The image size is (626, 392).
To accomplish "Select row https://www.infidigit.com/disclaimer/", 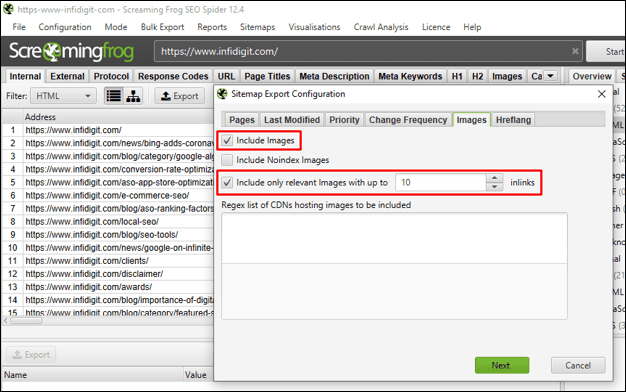I will (108, 274).
